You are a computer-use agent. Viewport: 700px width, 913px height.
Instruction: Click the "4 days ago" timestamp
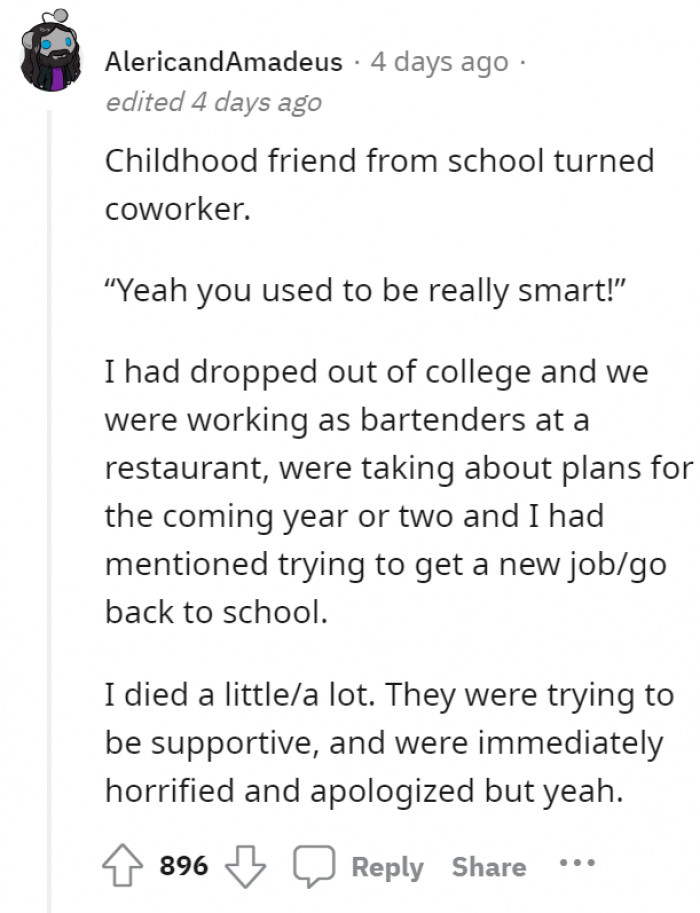coord(439,62)
